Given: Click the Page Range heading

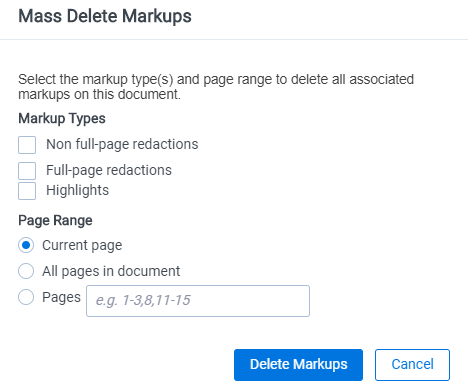Looking at the screenshot, I should (55, 220).
